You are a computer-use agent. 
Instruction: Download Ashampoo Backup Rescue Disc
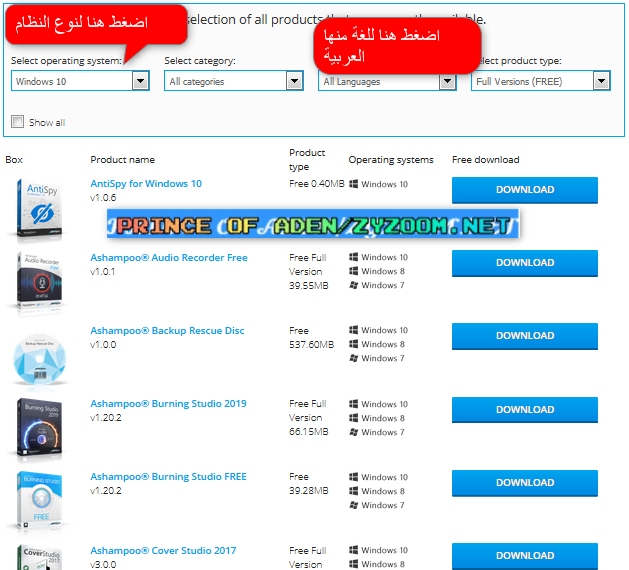point(525,336)
